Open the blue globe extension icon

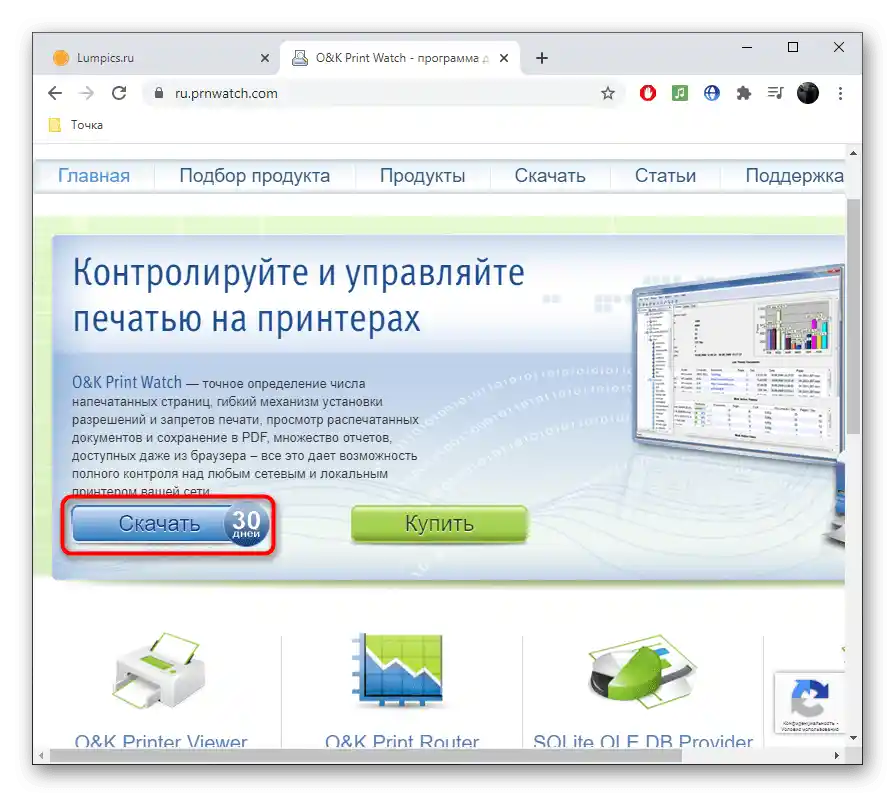tap(712, 93)
